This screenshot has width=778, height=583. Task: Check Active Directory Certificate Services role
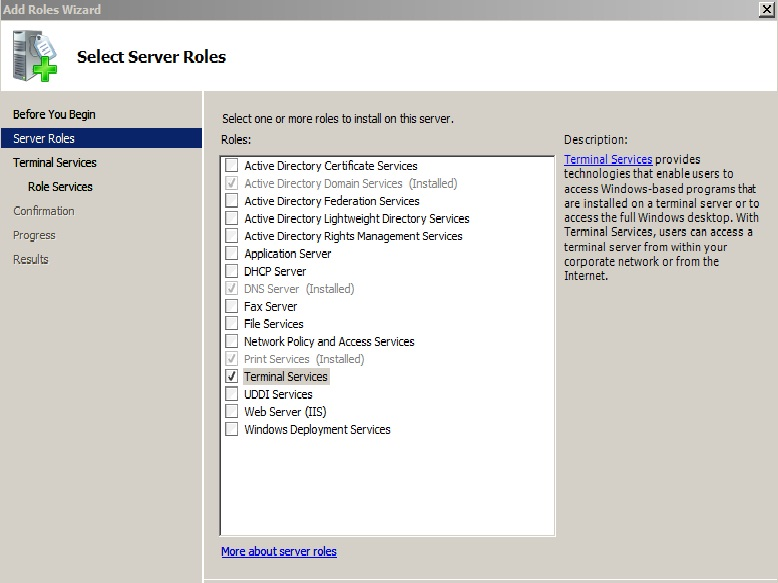pyautogui.click(x=231, y=165)
